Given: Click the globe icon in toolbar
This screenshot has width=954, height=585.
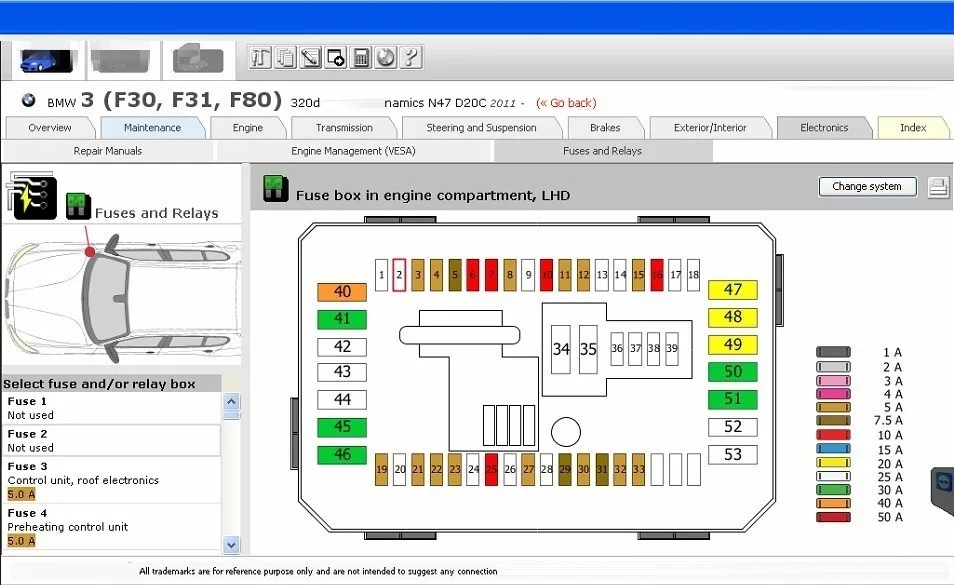Looking at the screenshot, I should [x=386, y=58].
